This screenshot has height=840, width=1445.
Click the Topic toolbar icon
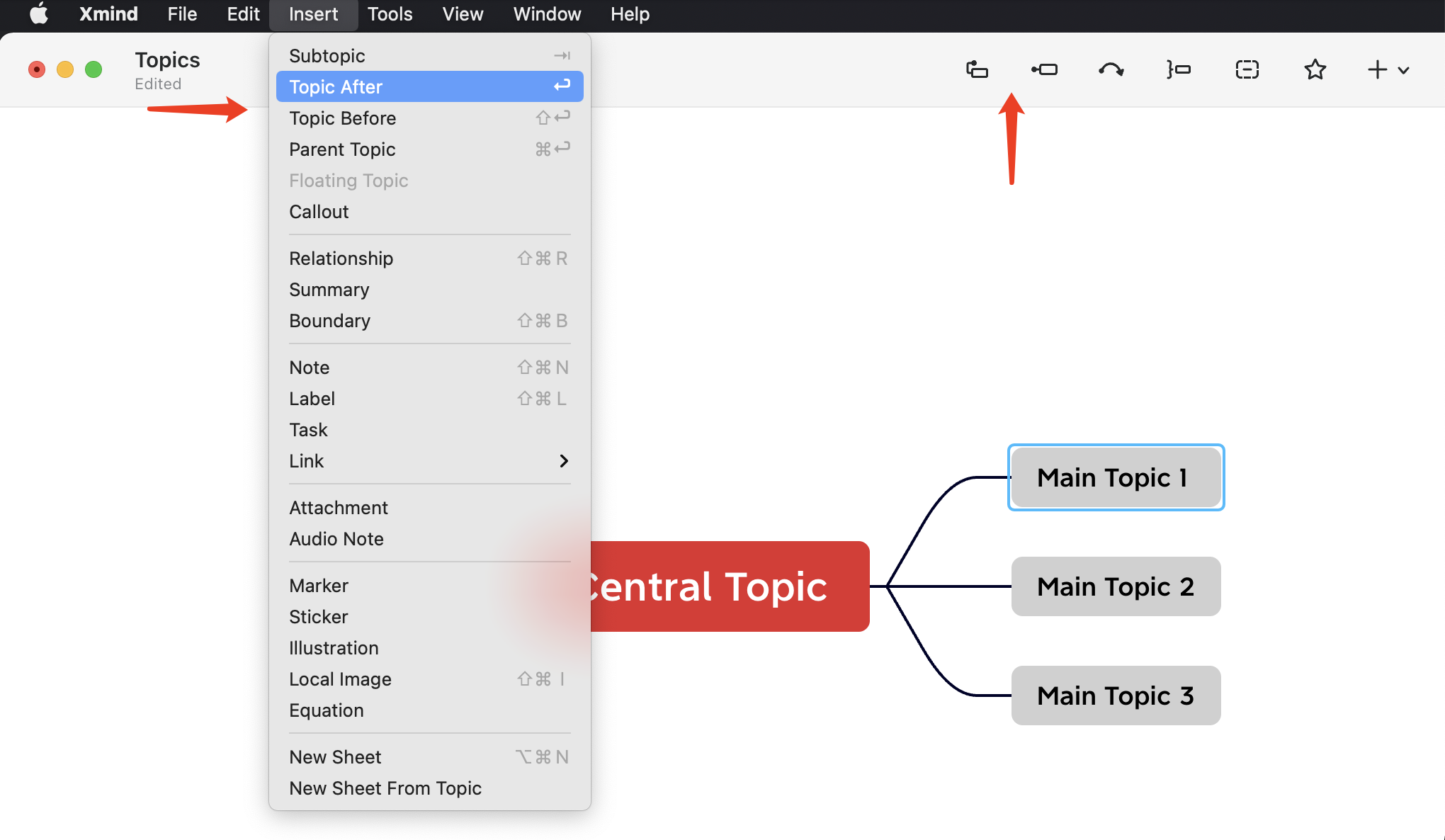[x=977, y=69]
